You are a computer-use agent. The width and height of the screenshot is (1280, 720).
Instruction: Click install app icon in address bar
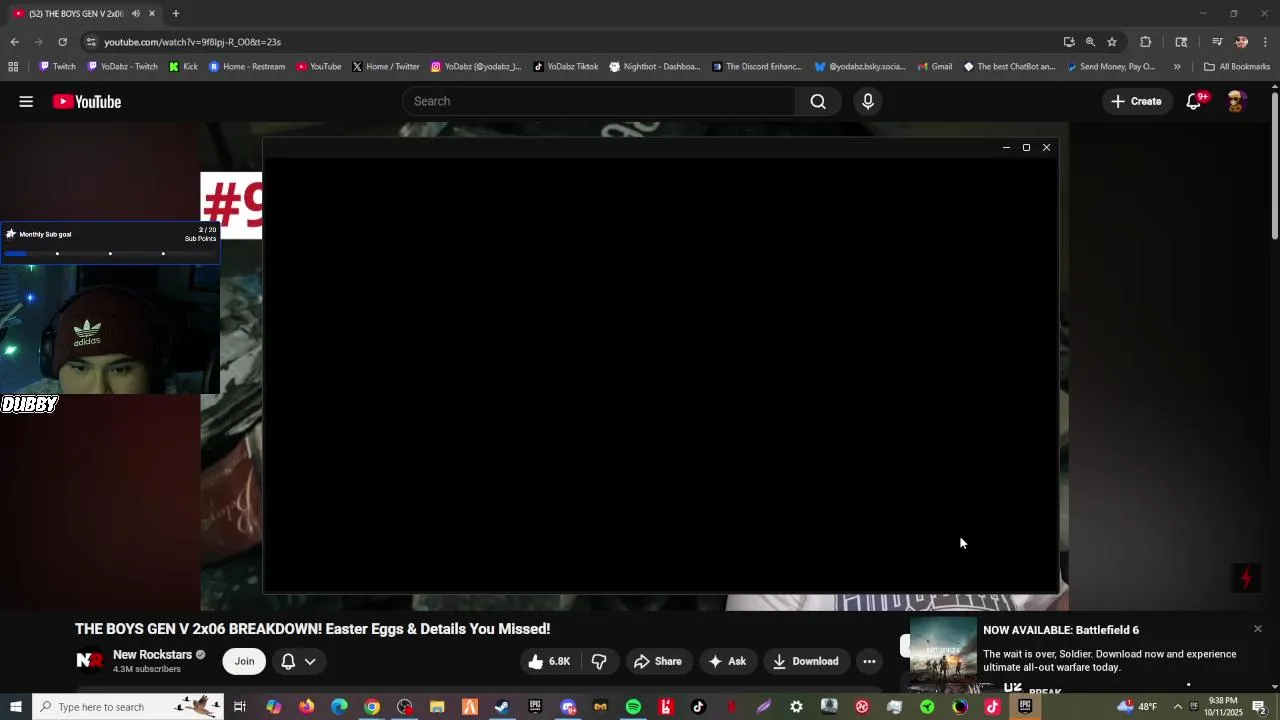tap(1069, 42)
